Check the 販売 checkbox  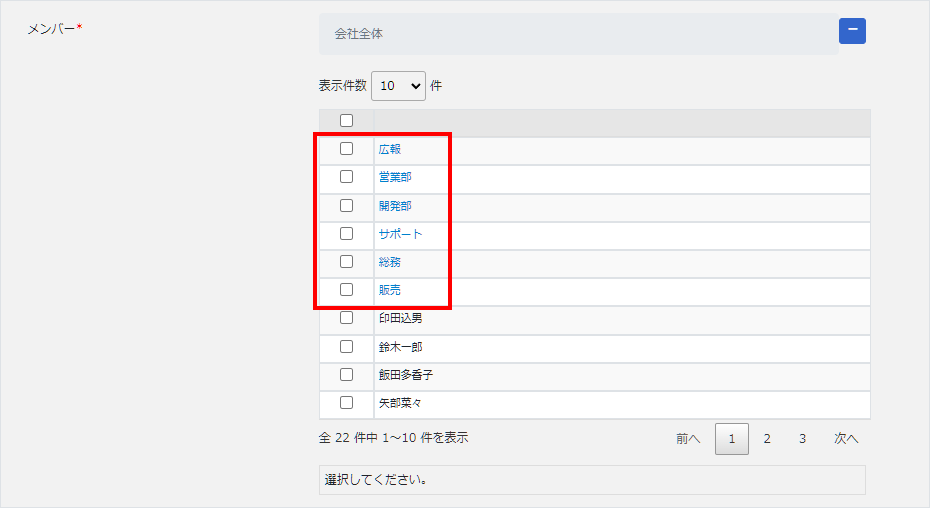point(346,289)
